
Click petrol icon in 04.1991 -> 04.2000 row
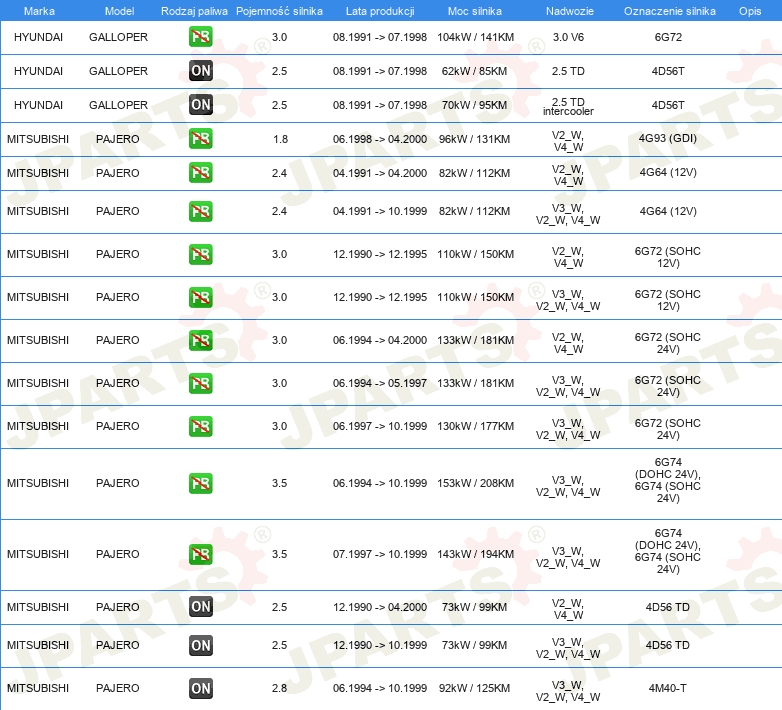(200, 173)
